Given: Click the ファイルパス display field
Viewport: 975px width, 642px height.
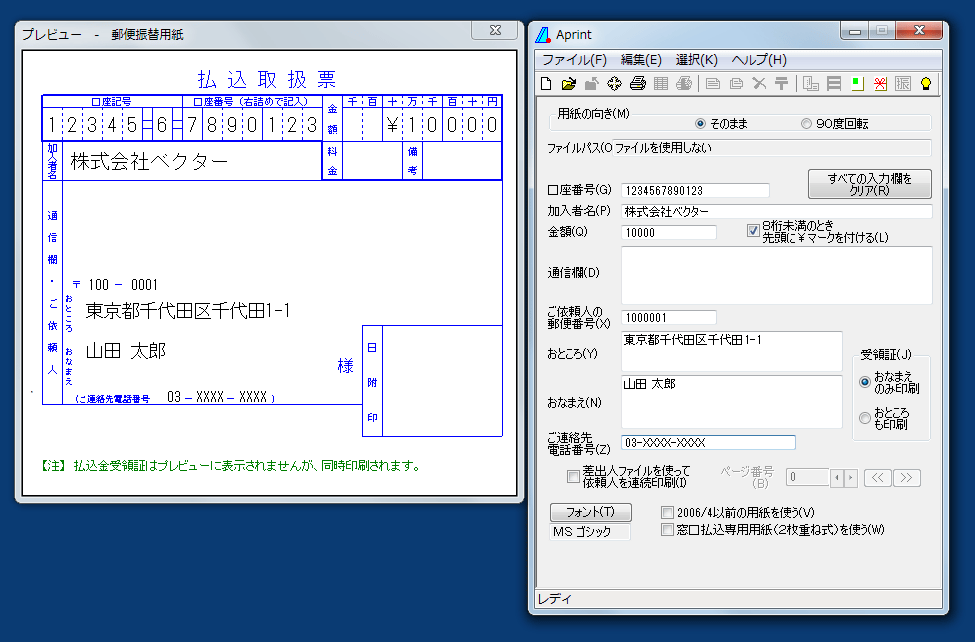Looking at the screenshot, I should click(772, 148).
